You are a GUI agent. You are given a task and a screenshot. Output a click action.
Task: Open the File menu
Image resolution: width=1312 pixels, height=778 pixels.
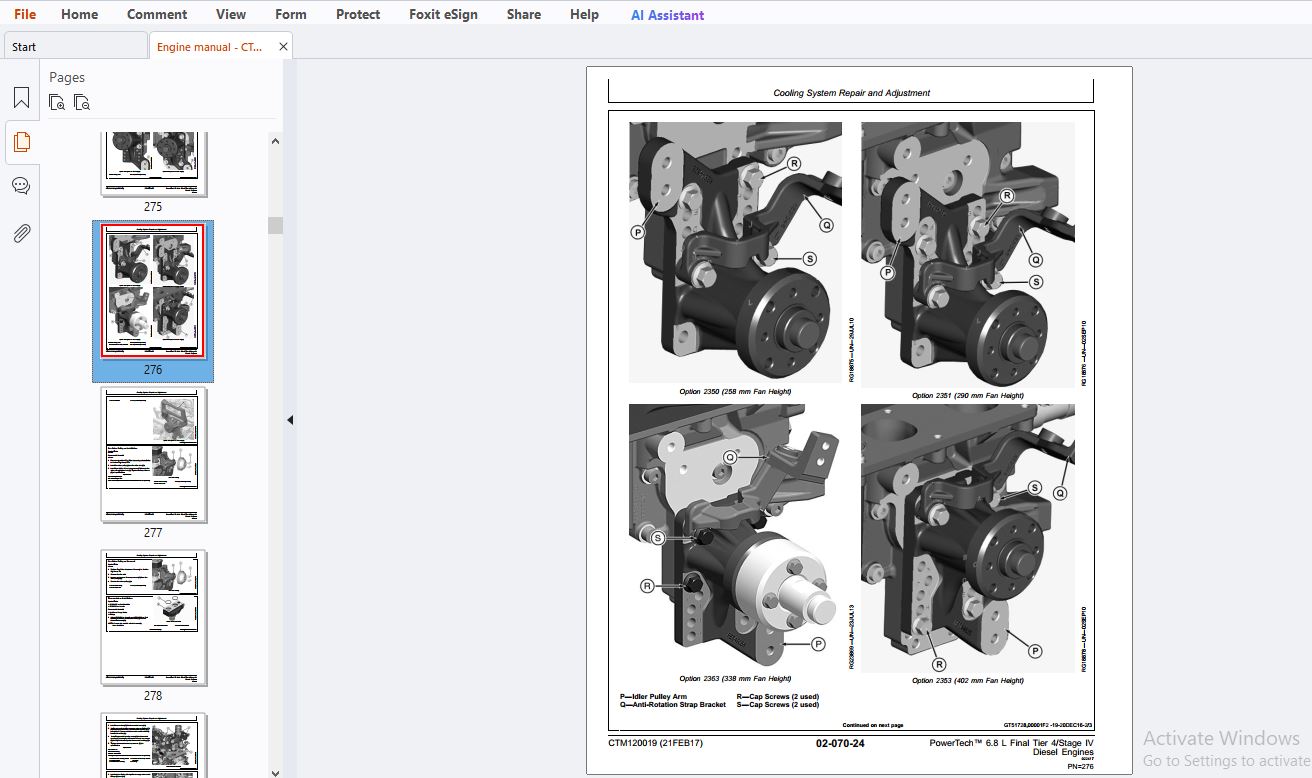(x=25, y=14)
